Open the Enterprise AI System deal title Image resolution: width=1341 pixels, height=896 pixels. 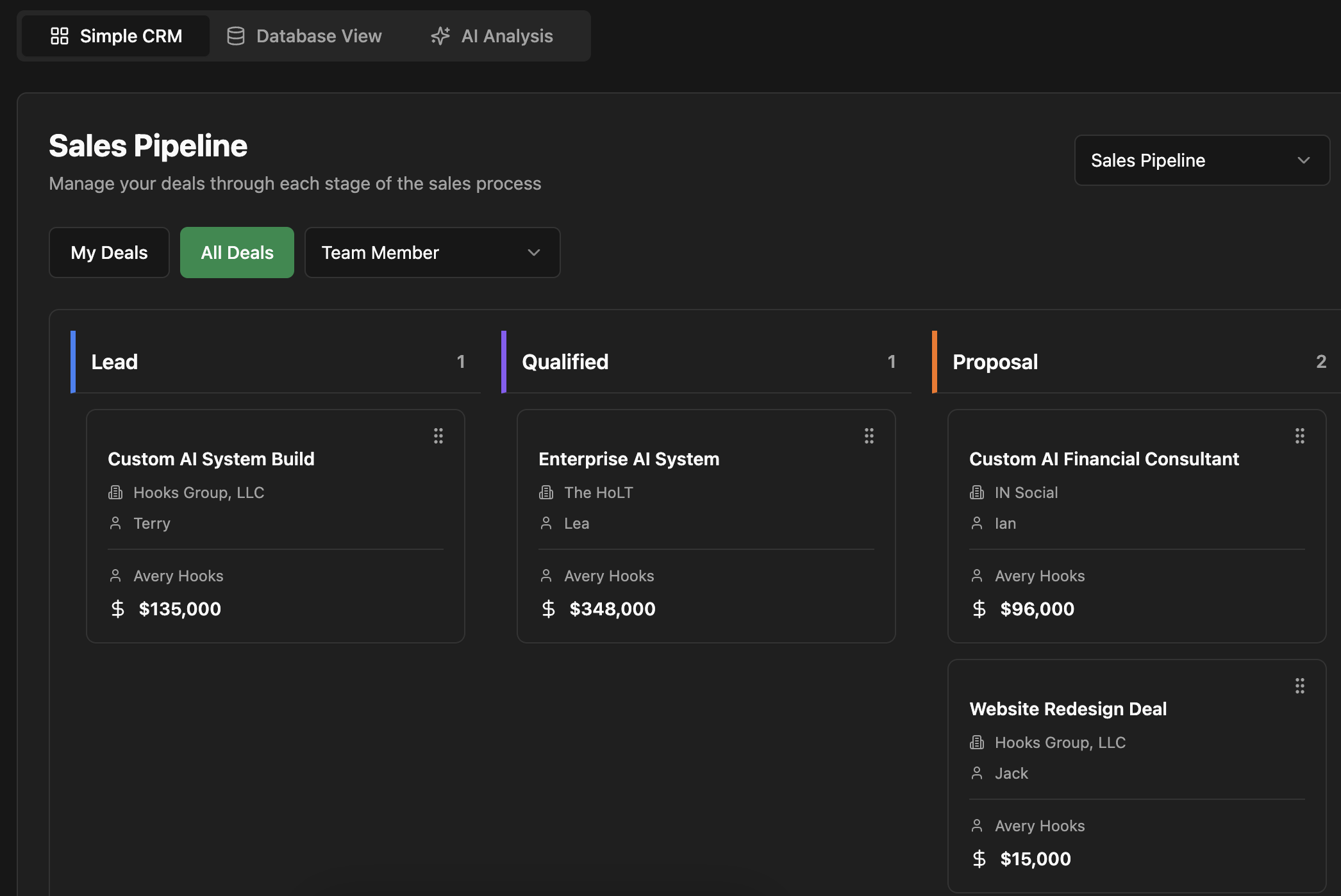[629, 459]
